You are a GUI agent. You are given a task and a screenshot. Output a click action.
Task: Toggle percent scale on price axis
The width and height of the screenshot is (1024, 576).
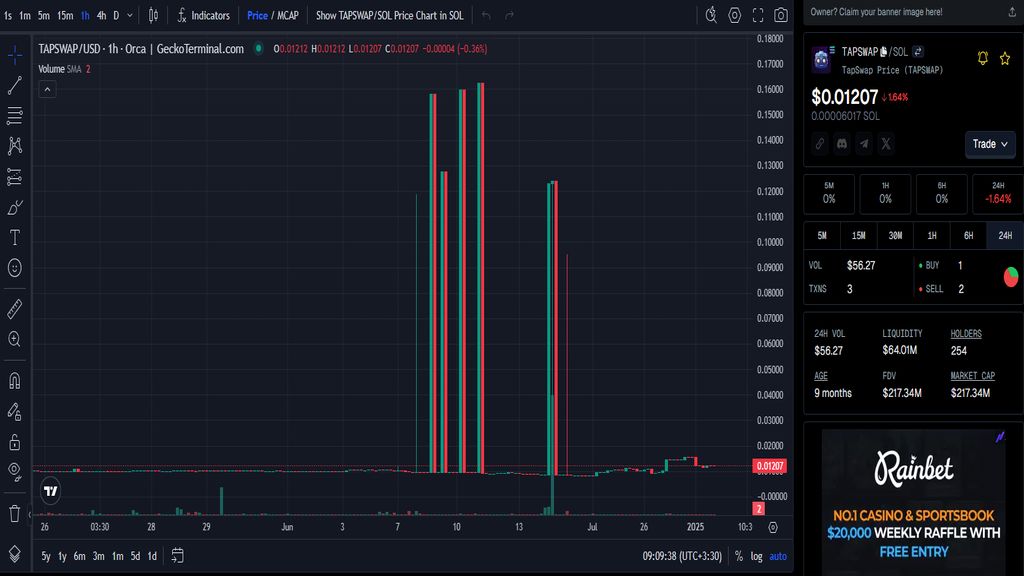tap(738, 556)
